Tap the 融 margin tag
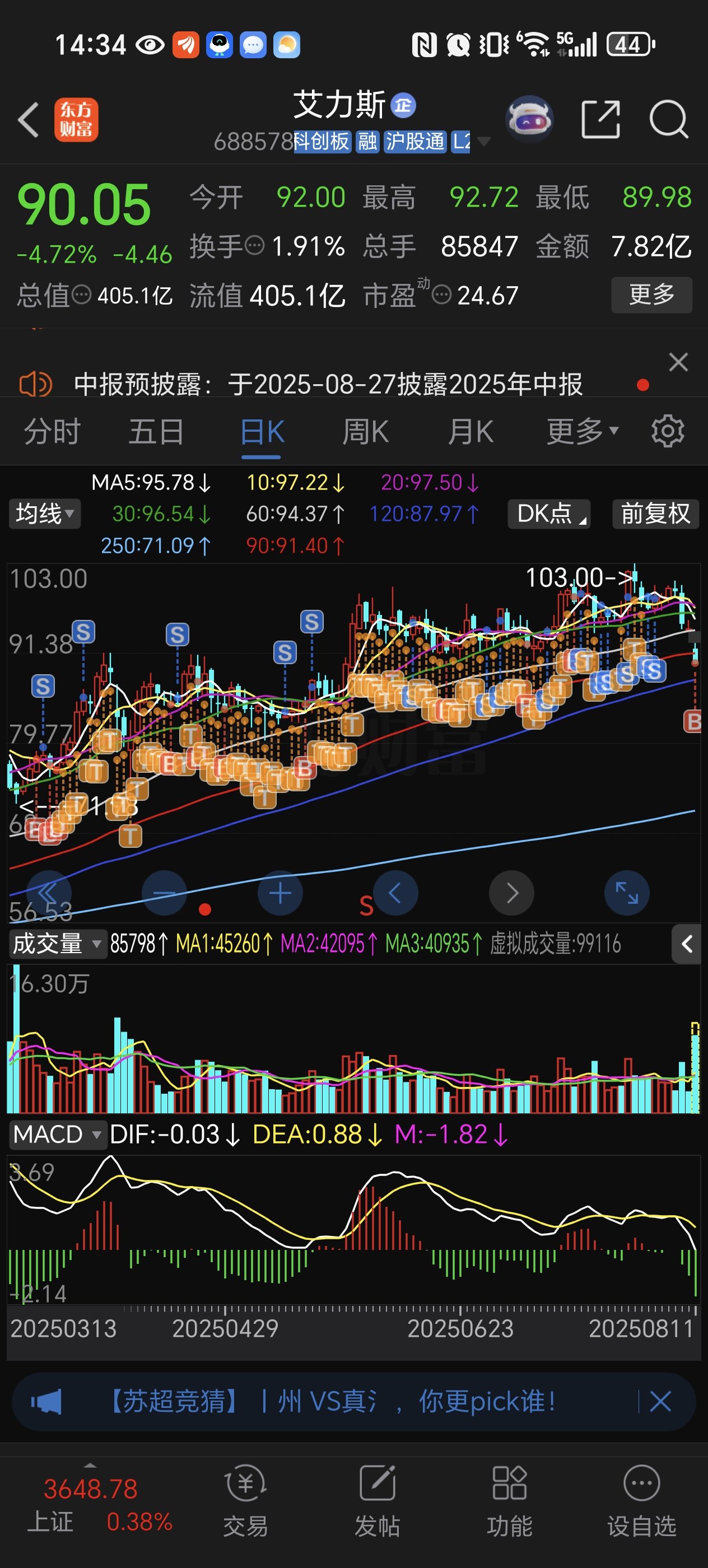 [x=367, y=142]
